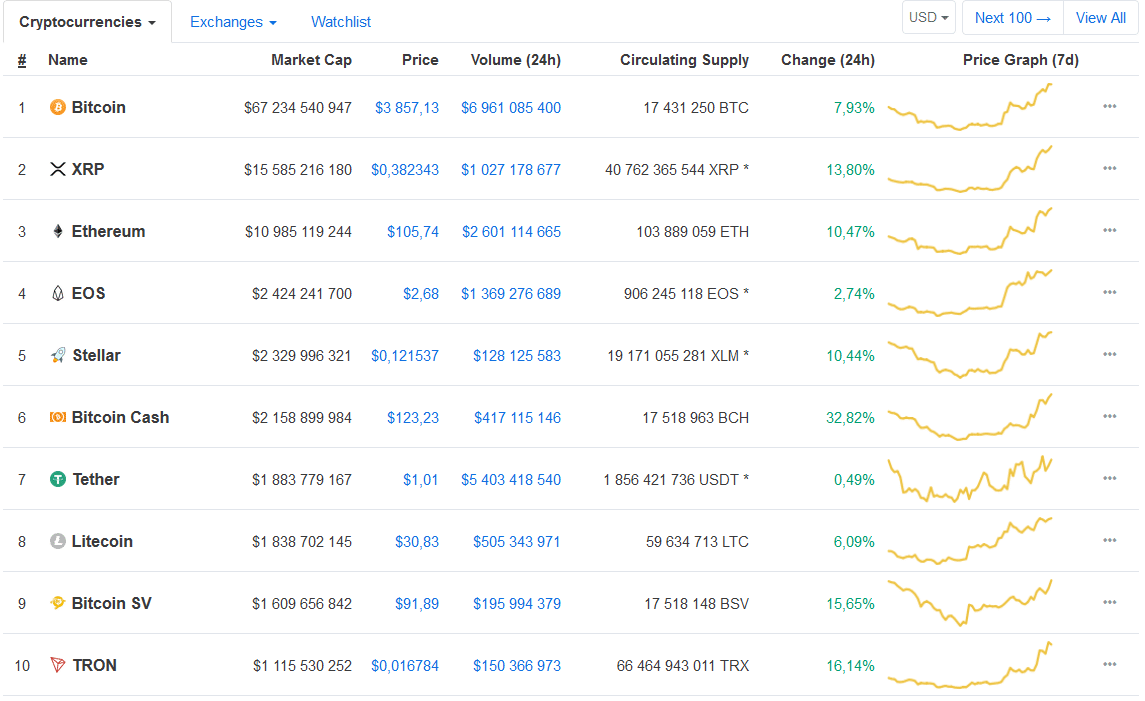
Task: Sort by the Change (24h) column header
Action: 827,60
